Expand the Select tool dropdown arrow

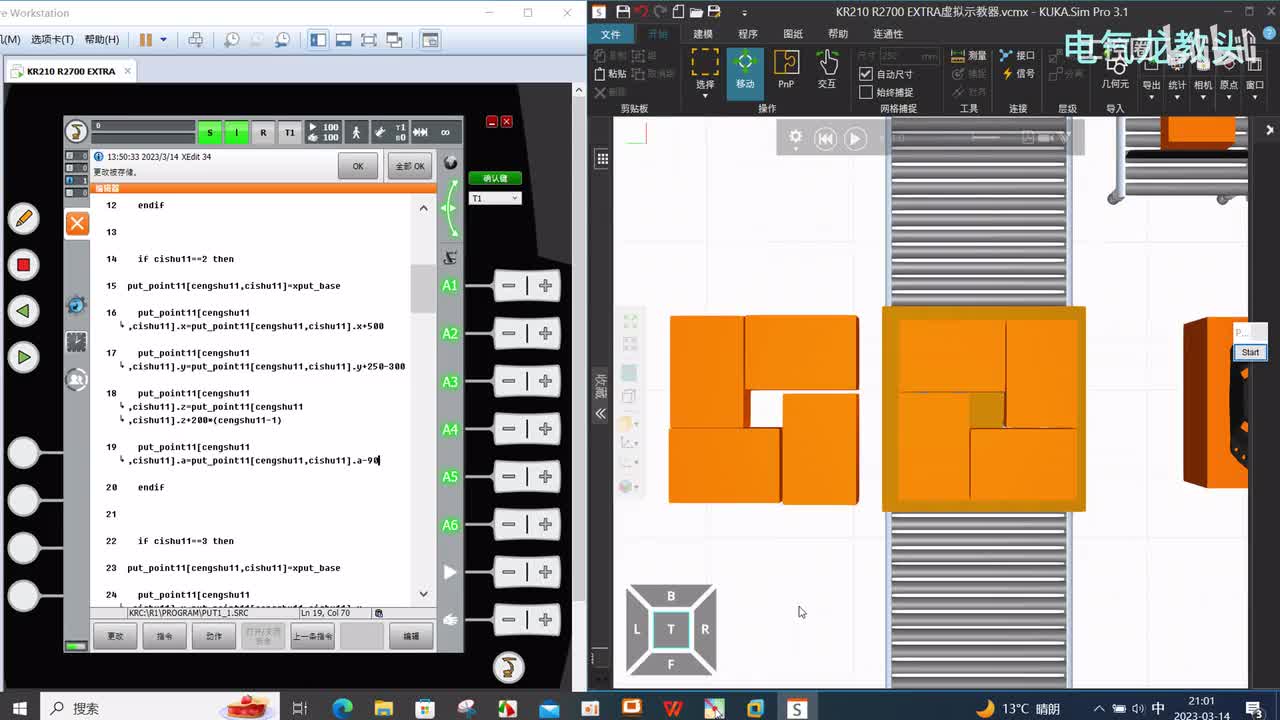(x=705, y=94)
